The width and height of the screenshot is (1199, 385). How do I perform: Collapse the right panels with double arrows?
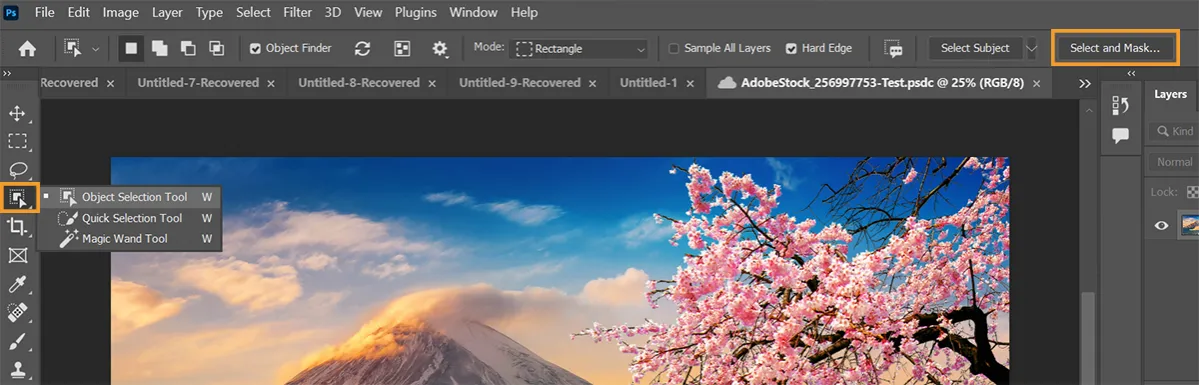pyautogui.click(x=1132, y=73)
